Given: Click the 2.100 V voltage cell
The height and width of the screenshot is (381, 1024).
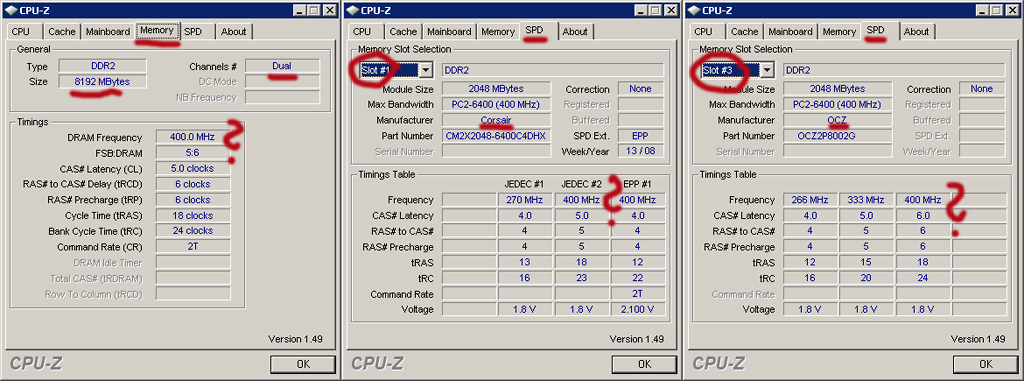Looking at the screenshot, I should click(639, 310).
